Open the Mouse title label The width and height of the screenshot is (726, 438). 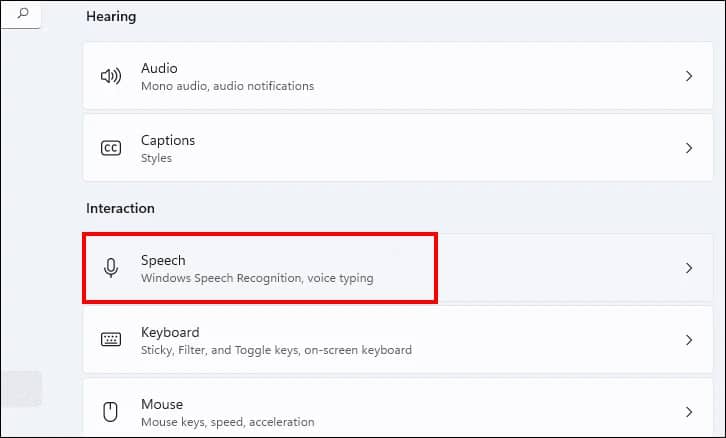coord(162,404)
